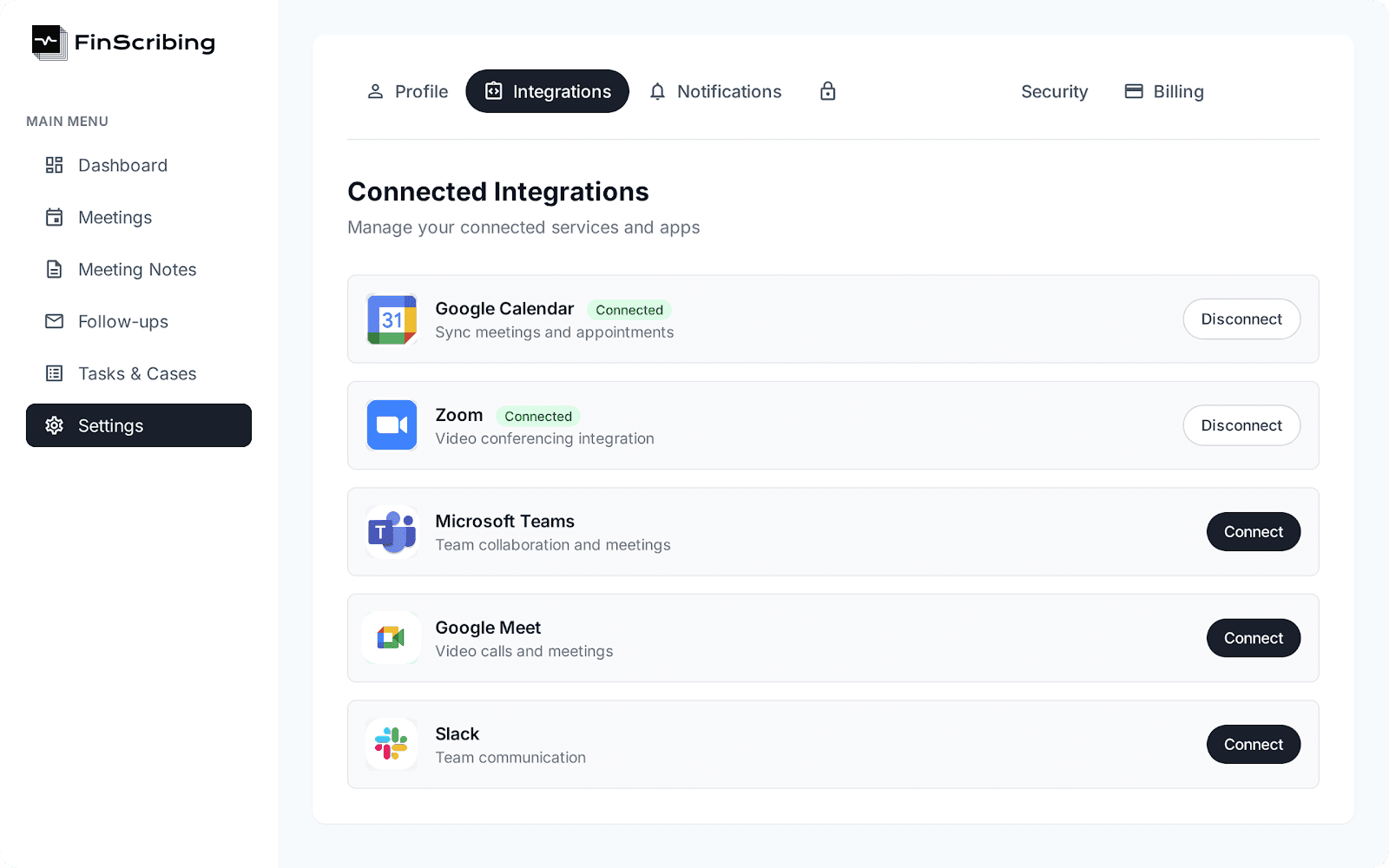Select Follow-ups in the sidebar

click(x=139, y=321)
